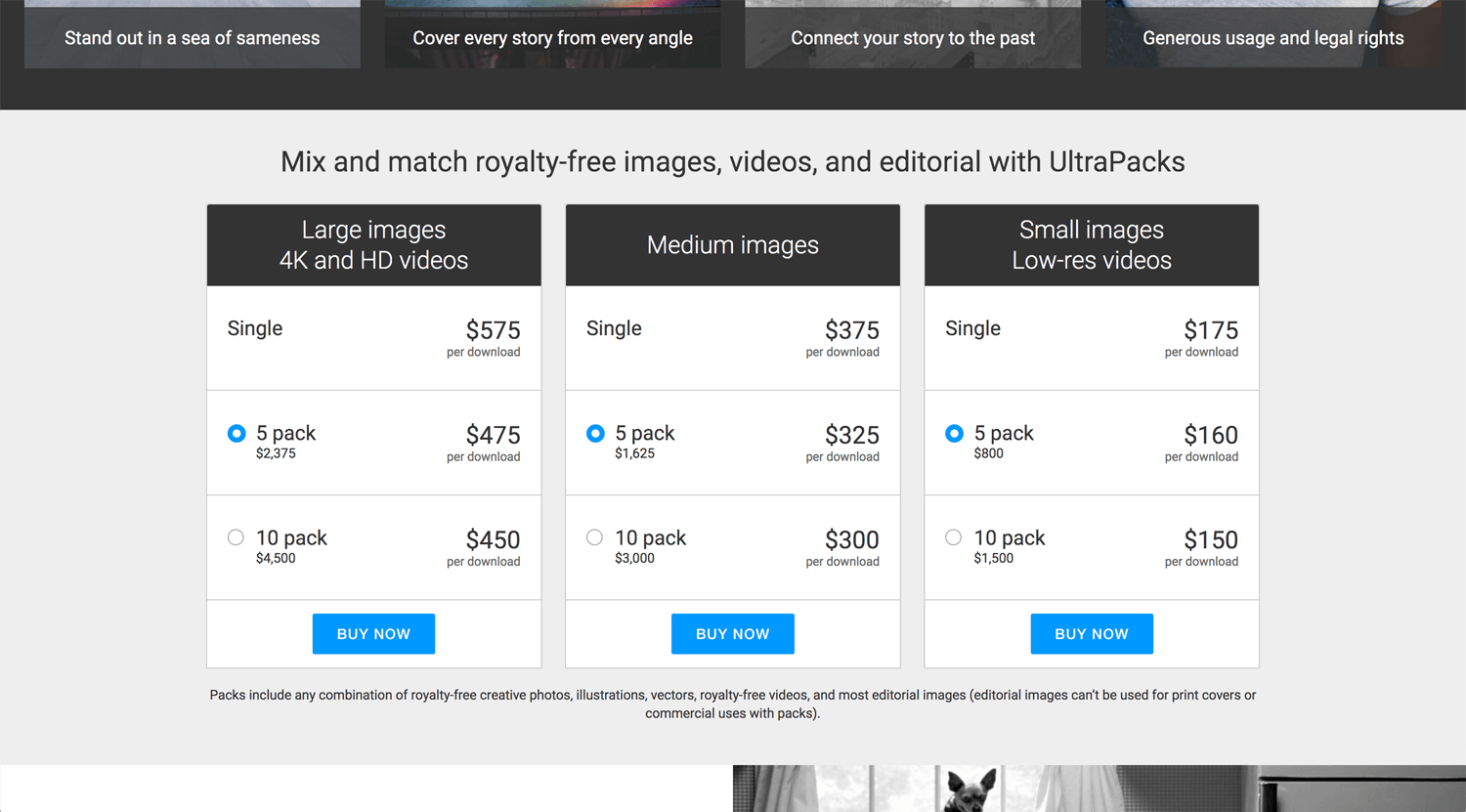The height and width of the screenshot is (812, 1466).
Task: Click the $150 per download price
Action: (1211, 539)
